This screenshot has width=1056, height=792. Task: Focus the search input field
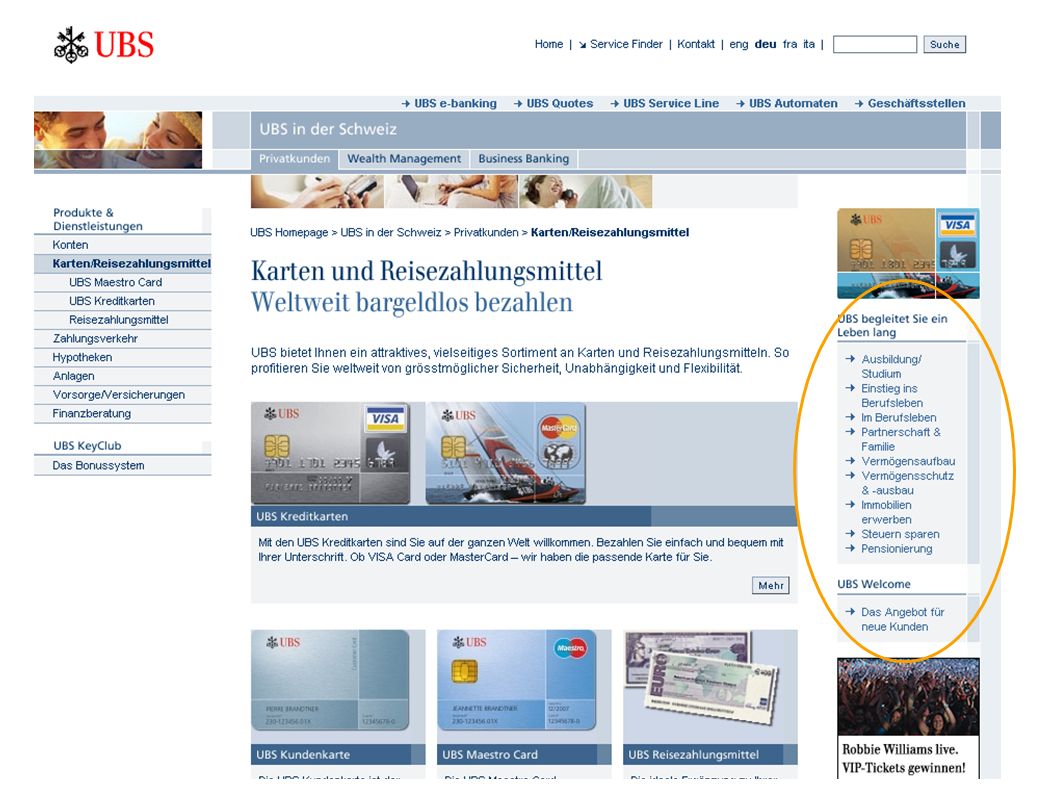pyautogui.click(x=875, y=44)
